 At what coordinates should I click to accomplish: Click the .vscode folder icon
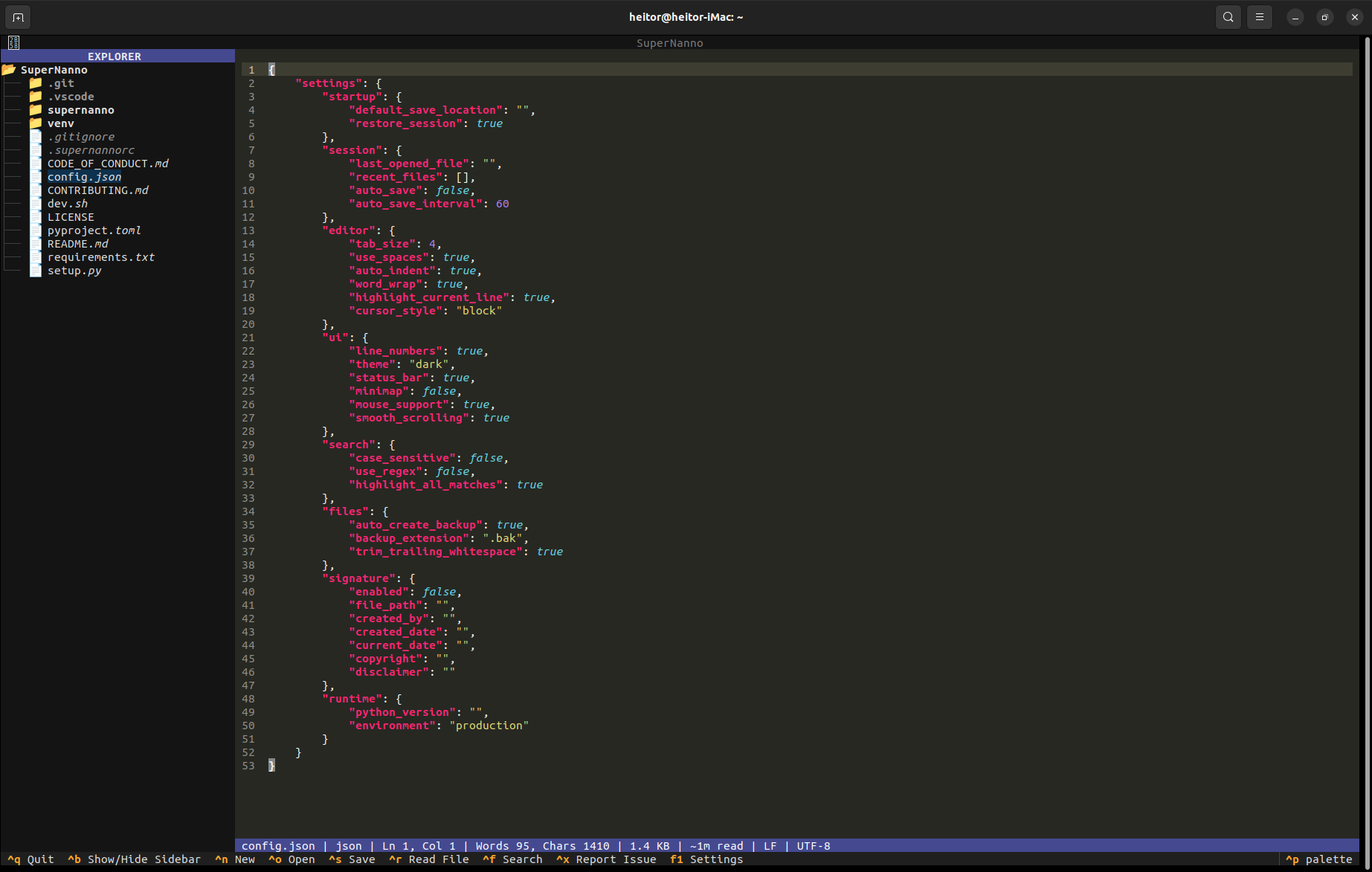point(36,97)
